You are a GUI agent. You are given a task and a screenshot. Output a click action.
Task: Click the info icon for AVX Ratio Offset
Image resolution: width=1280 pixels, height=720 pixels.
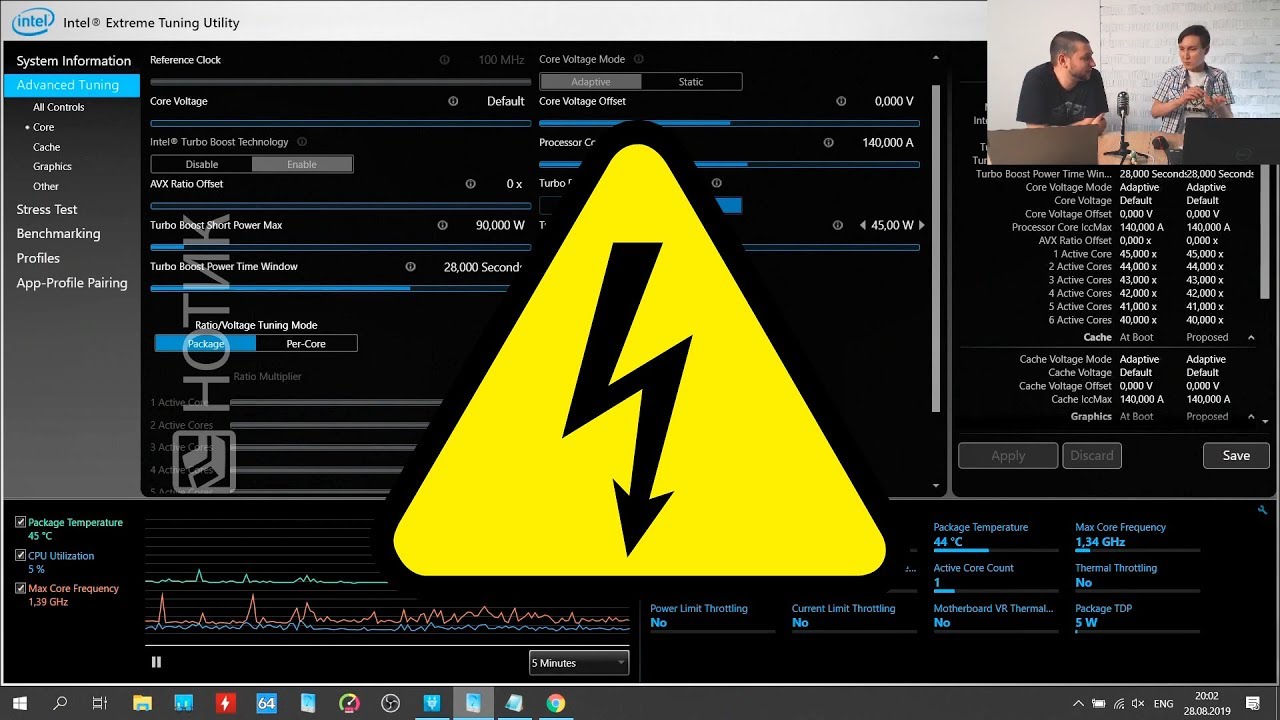tap(470, 184)
